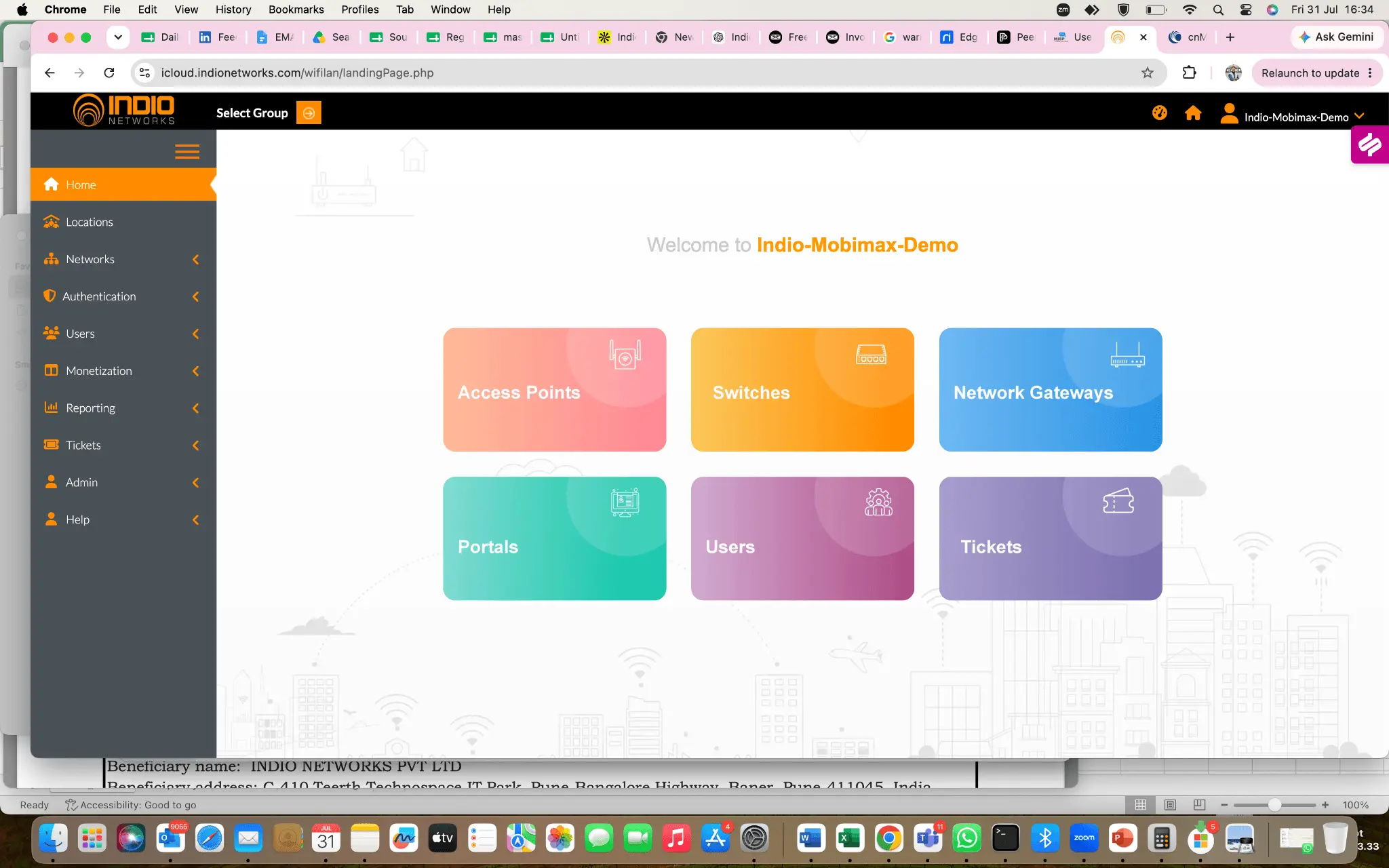This screenshot has height=868, width=1389.
Task: Click the orange home icon in header
Action: click(1193, 113)
